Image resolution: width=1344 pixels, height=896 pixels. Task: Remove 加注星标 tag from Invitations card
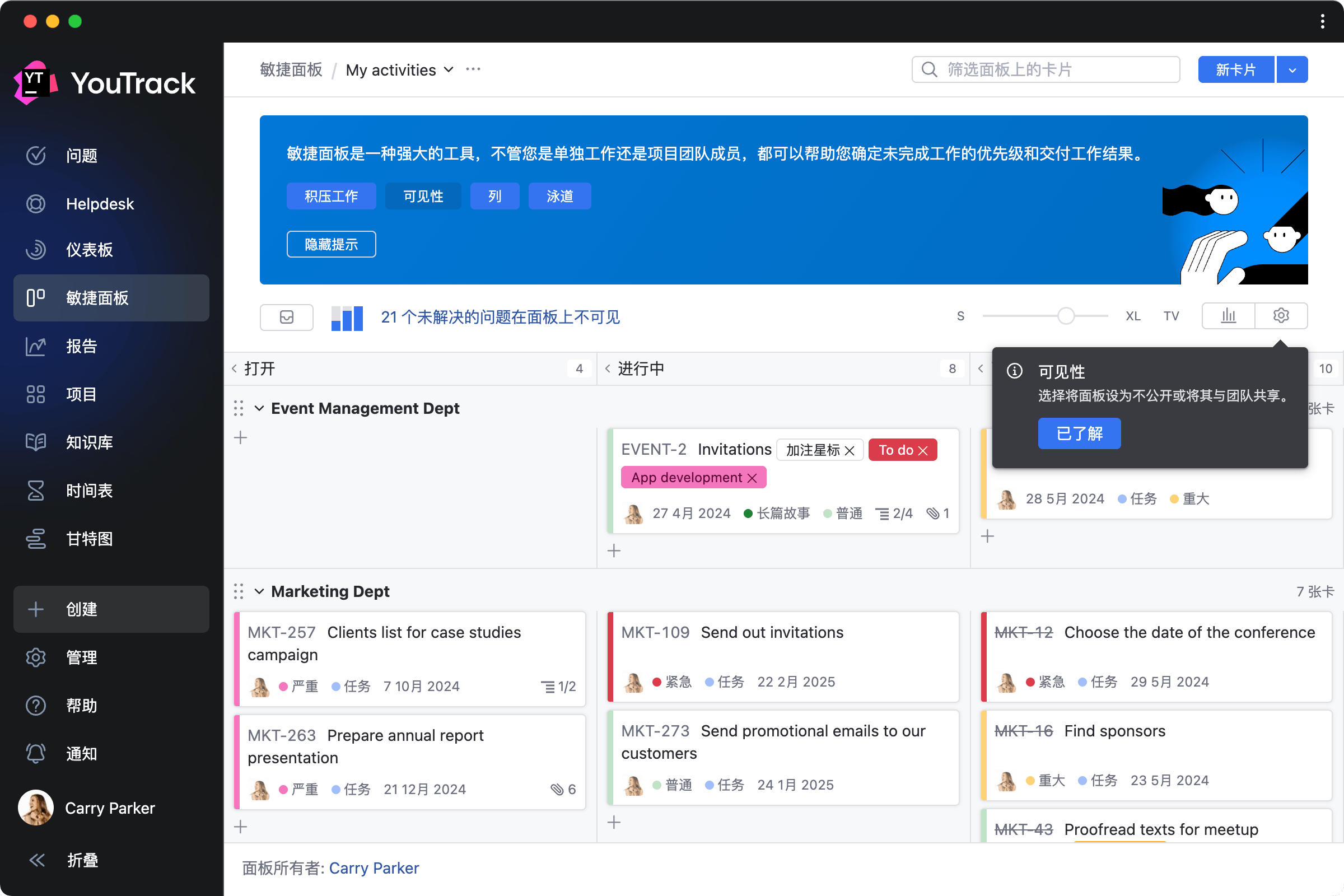(x=850, y=450)
